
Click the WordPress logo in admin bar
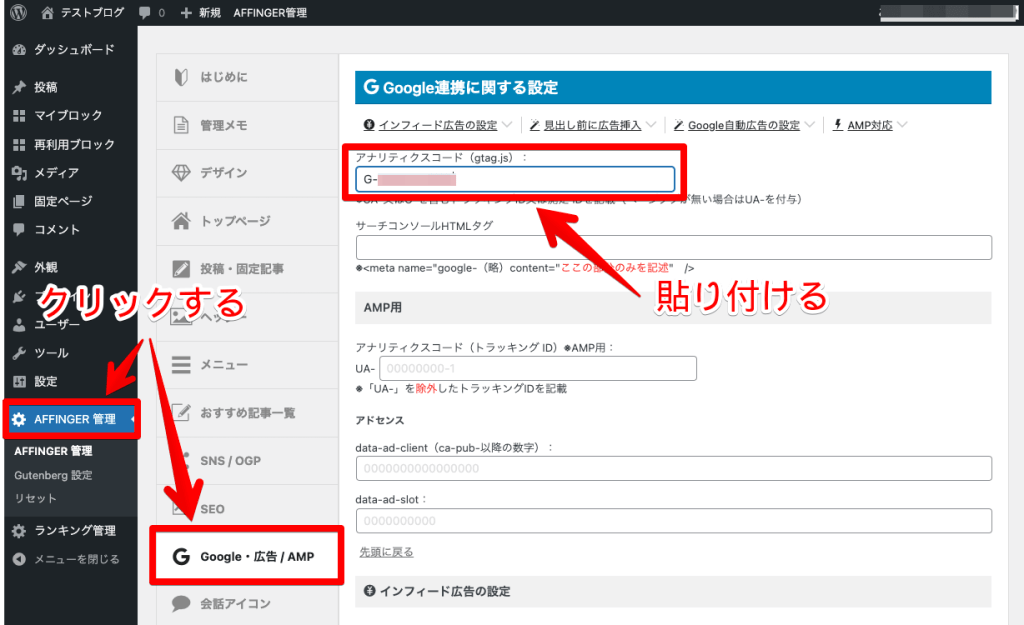18,12
